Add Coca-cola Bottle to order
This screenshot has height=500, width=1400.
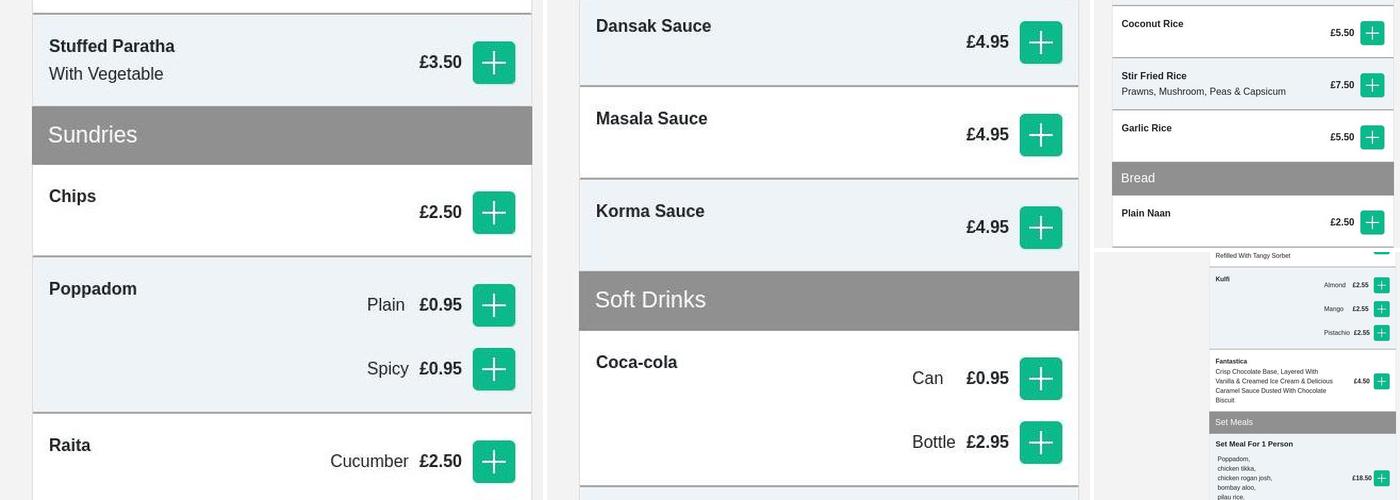(1040, 442)
